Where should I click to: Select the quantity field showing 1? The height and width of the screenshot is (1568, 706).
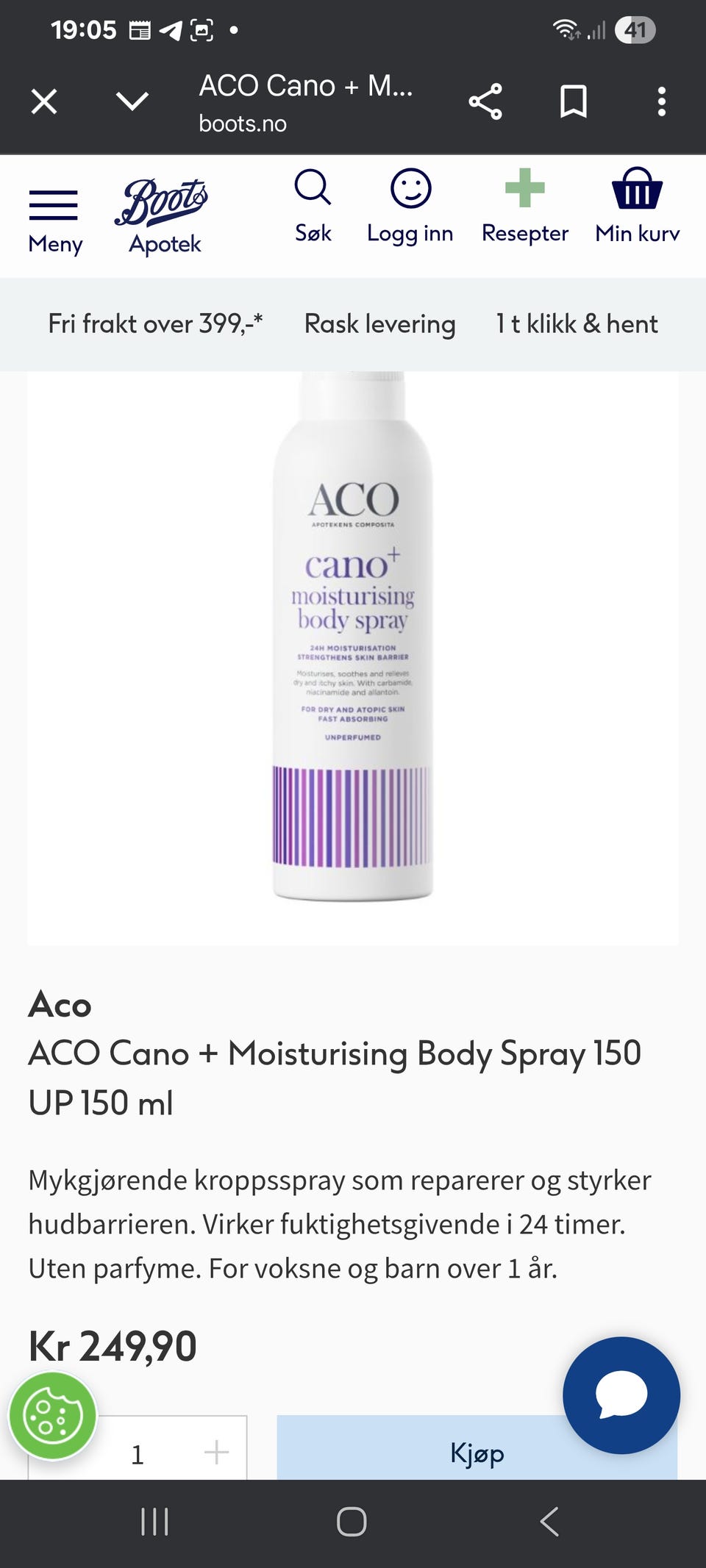tap(137, 1454)
